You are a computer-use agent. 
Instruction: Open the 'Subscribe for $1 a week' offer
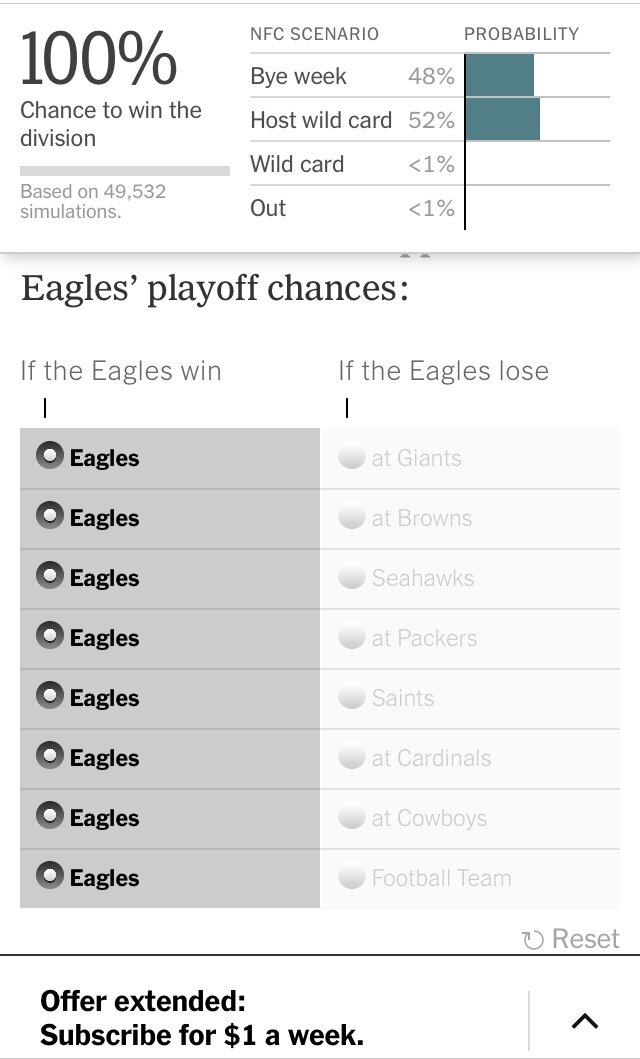202,1018
